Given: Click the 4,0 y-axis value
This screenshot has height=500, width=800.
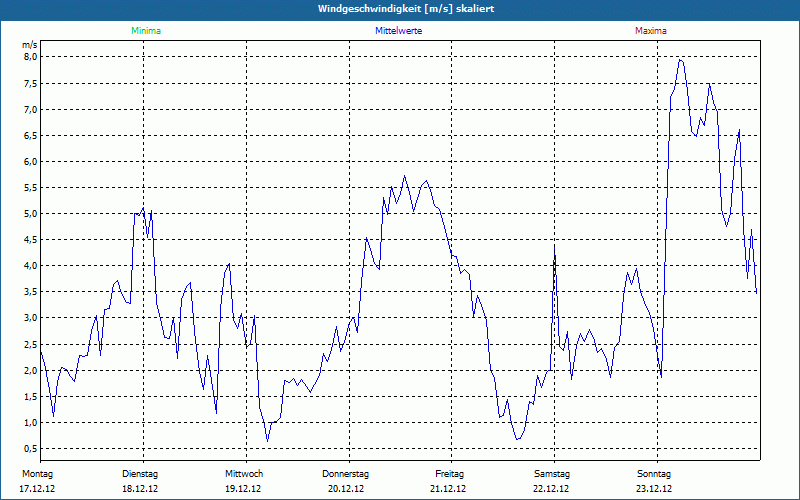Looking at the screenshot, I should click(x=31, y=266).
